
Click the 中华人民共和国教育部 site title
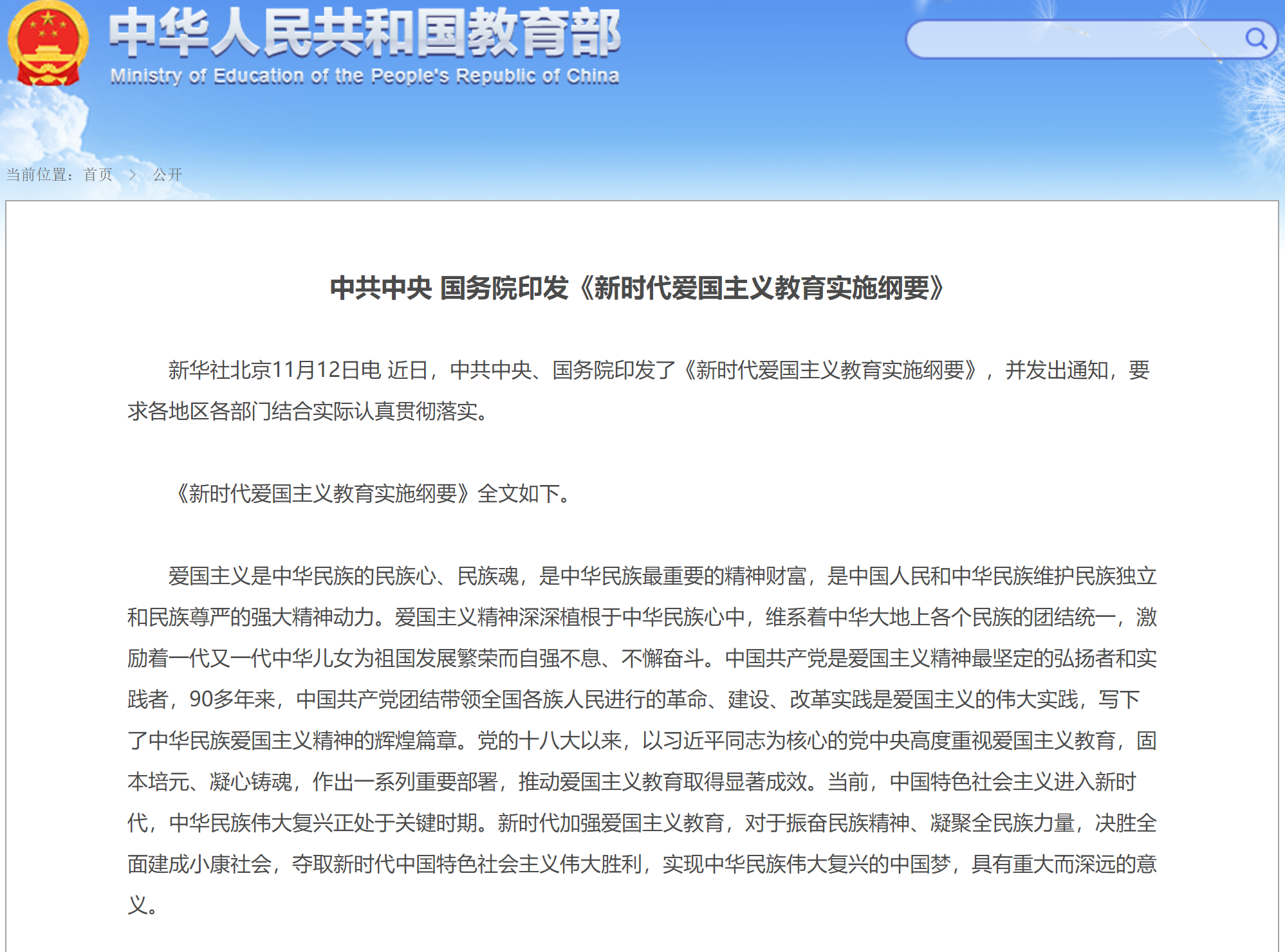coord(364,32)
